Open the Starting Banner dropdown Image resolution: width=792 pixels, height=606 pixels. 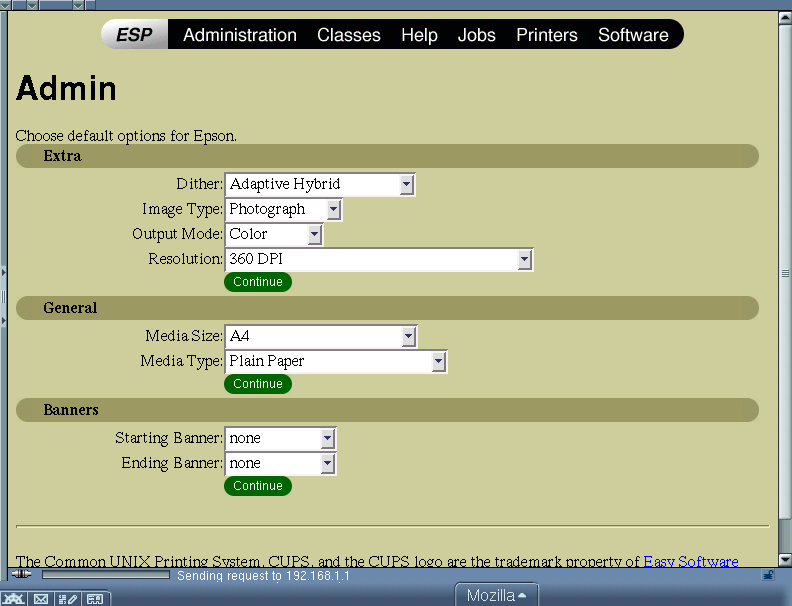280,438
